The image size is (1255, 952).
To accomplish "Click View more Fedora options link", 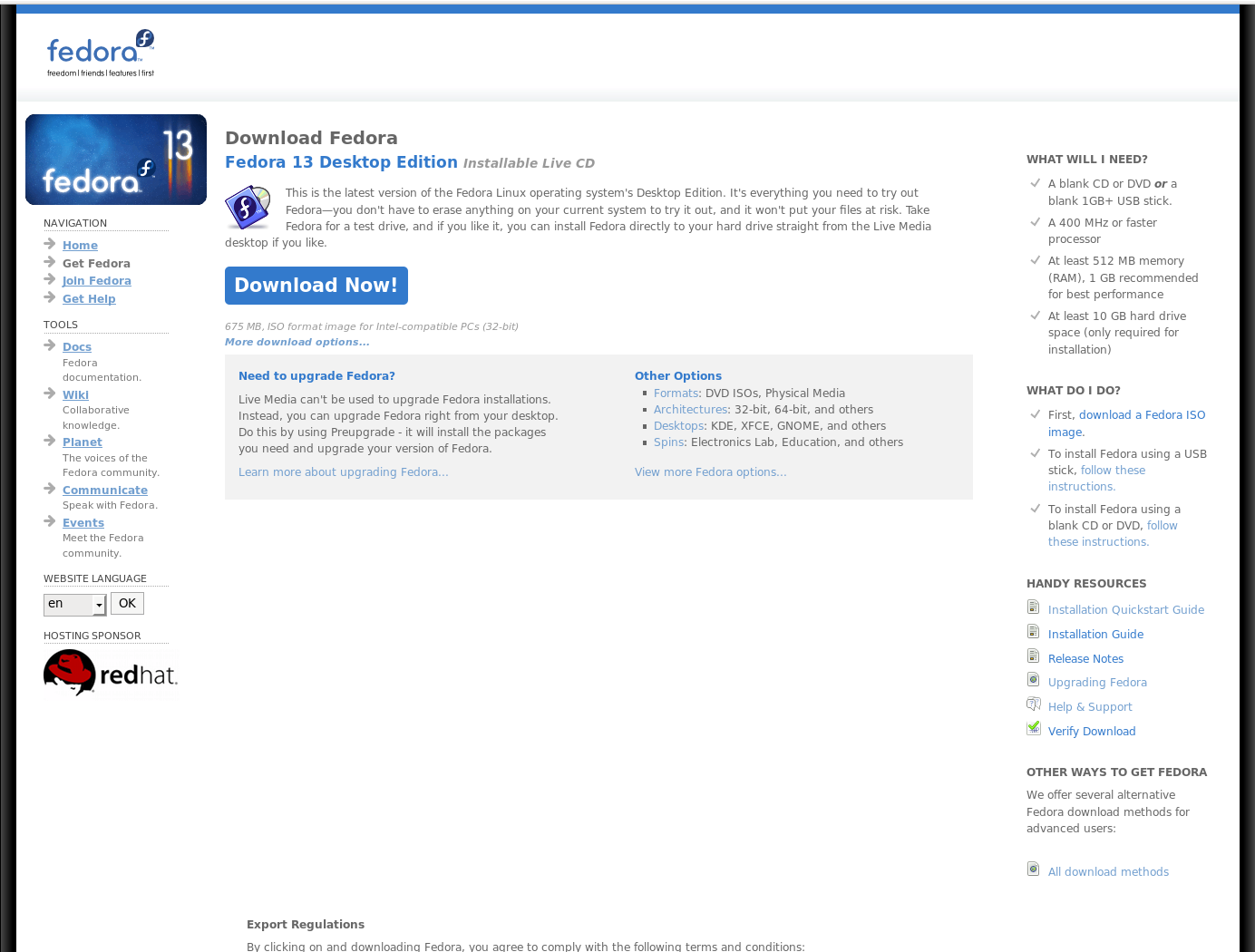I will click(x=711, y=472).
